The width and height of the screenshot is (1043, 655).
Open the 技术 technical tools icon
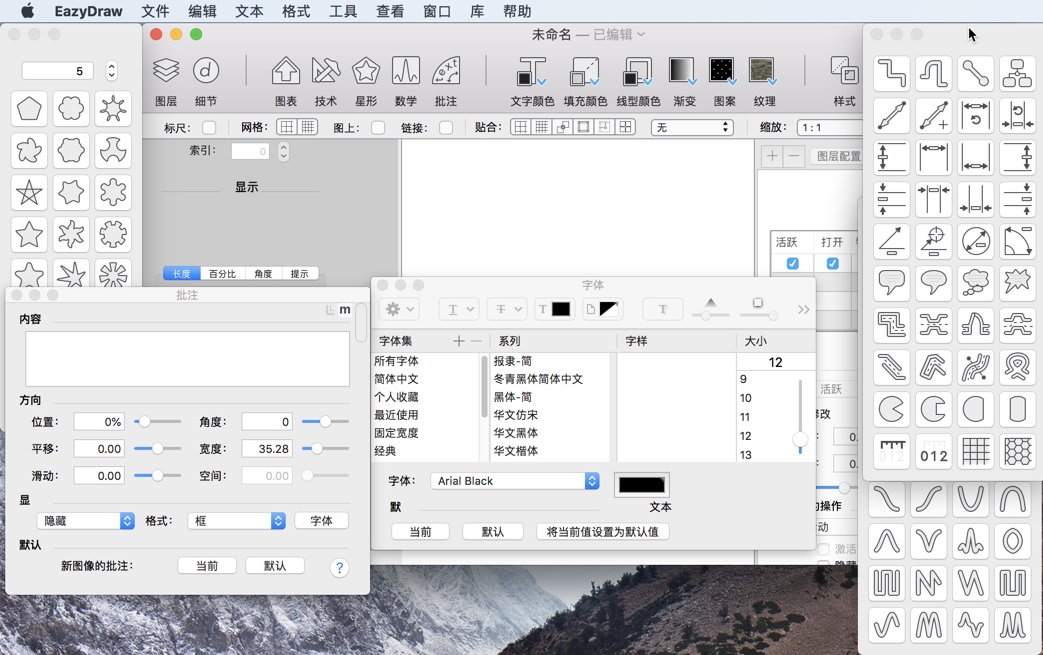coord(325,70)
